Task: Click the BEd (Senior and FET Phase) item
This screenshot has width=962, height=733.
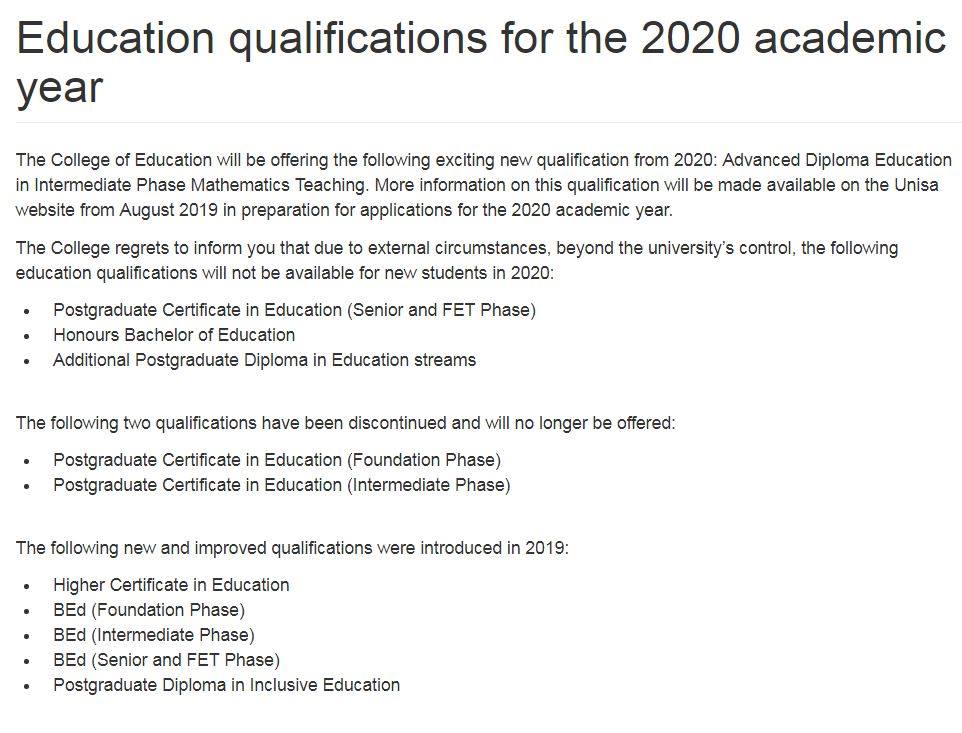Action: click(166, 660)
